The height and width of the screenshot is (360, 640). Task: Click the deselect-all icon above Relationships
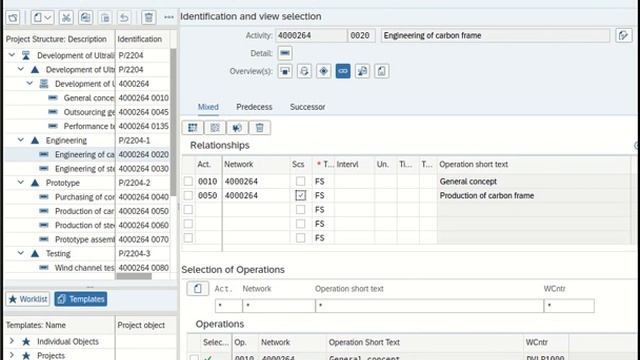click(x=215, y=128)
